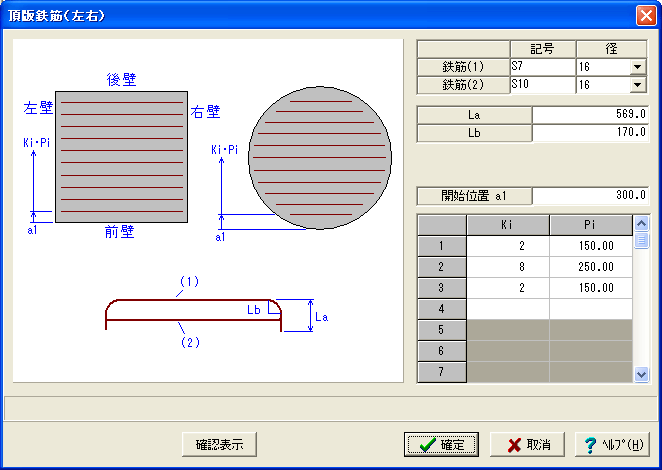Close the 頂版鉄筋(左右) dialog

click(646, 16)
